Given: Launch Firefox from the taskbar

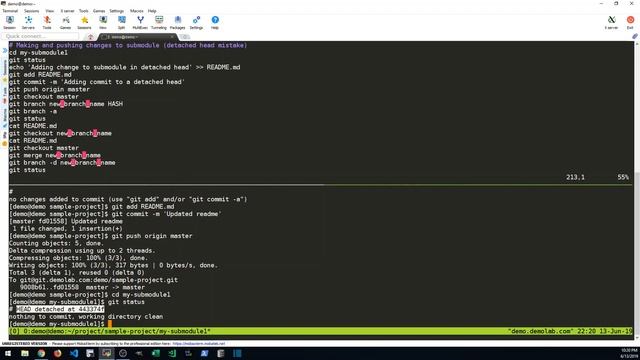Looking at the screenshot, I should 58,353.
